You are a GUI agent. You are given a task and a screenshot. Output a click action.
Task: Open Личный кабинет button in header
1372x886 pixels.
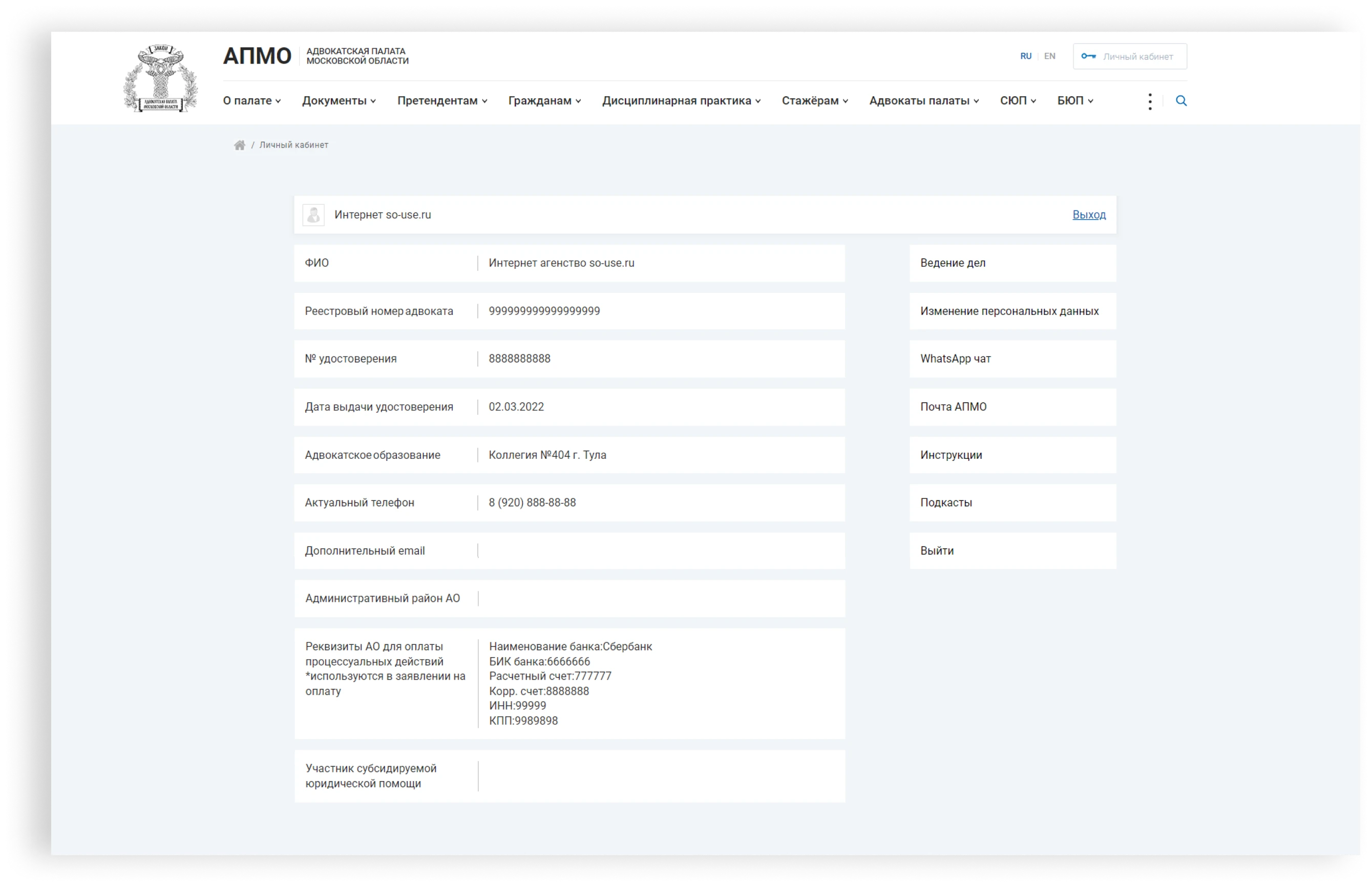pos(1129,56)
